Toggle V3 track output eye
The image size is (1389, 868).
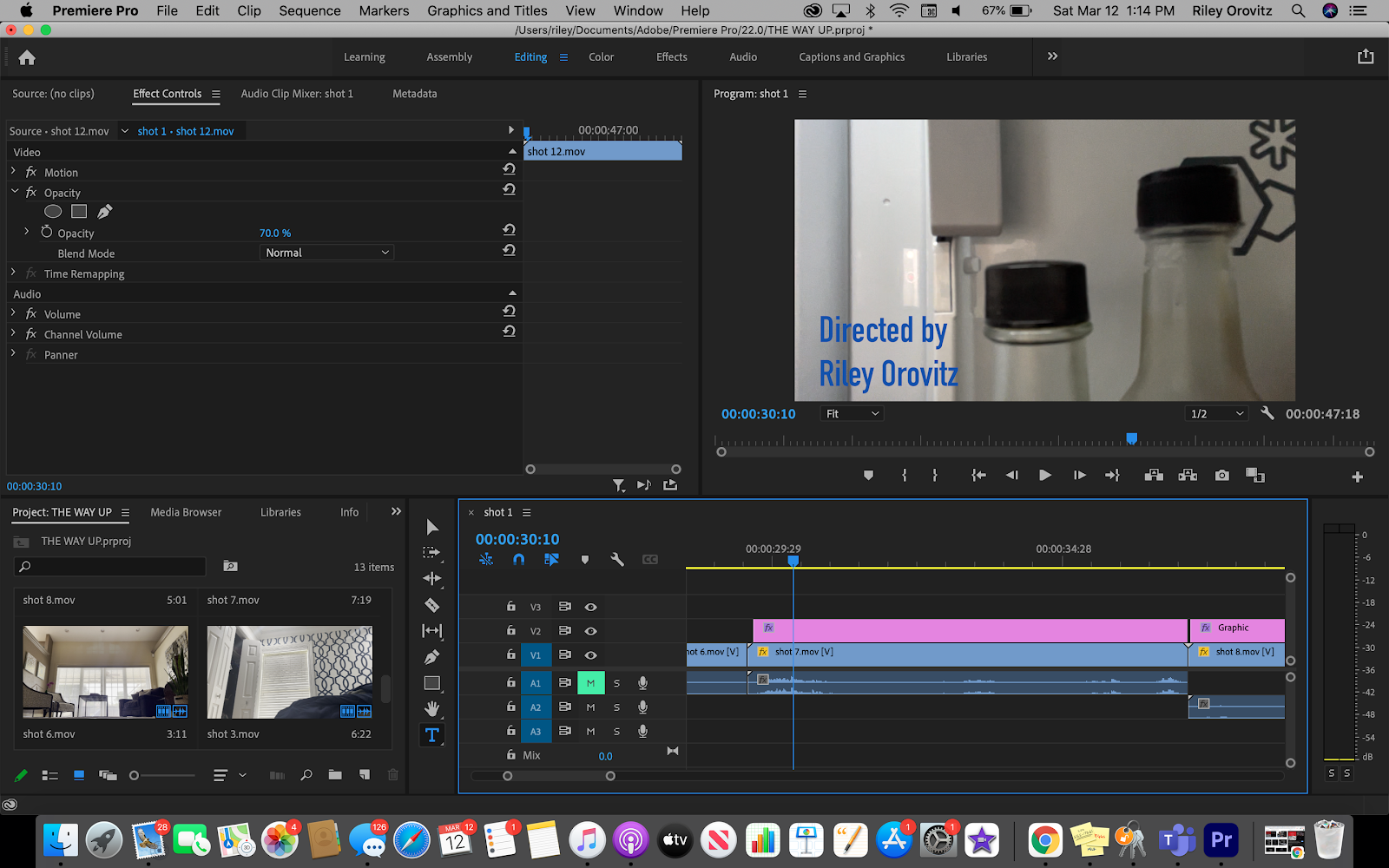click(590, 607)
